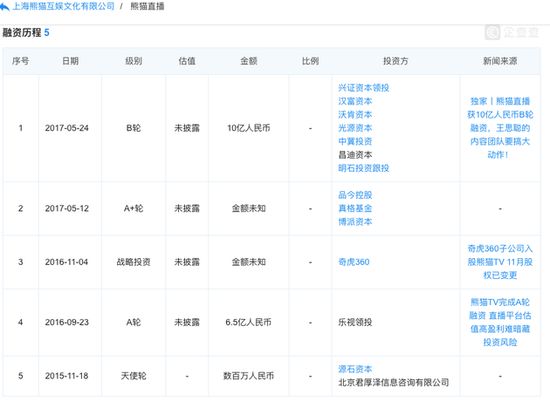Screen dimensions: 550x408
Task: Open news link 奇虎360子公司入股熊猫TV
Action: 500,262
